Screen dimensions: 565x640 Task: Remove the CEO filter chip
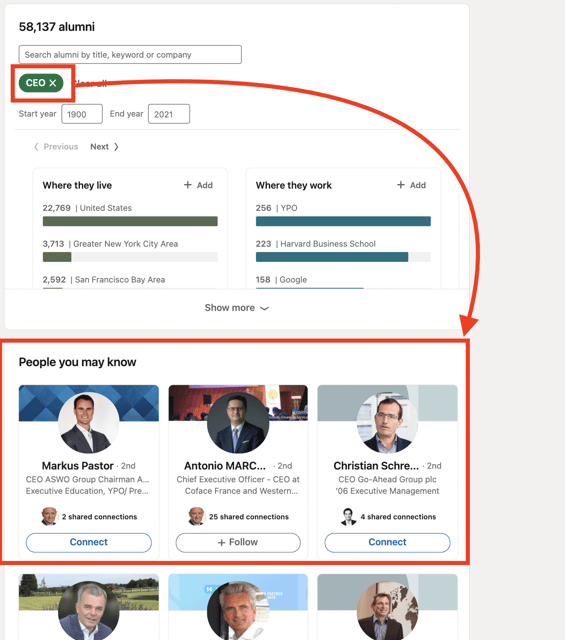[53, 83]
